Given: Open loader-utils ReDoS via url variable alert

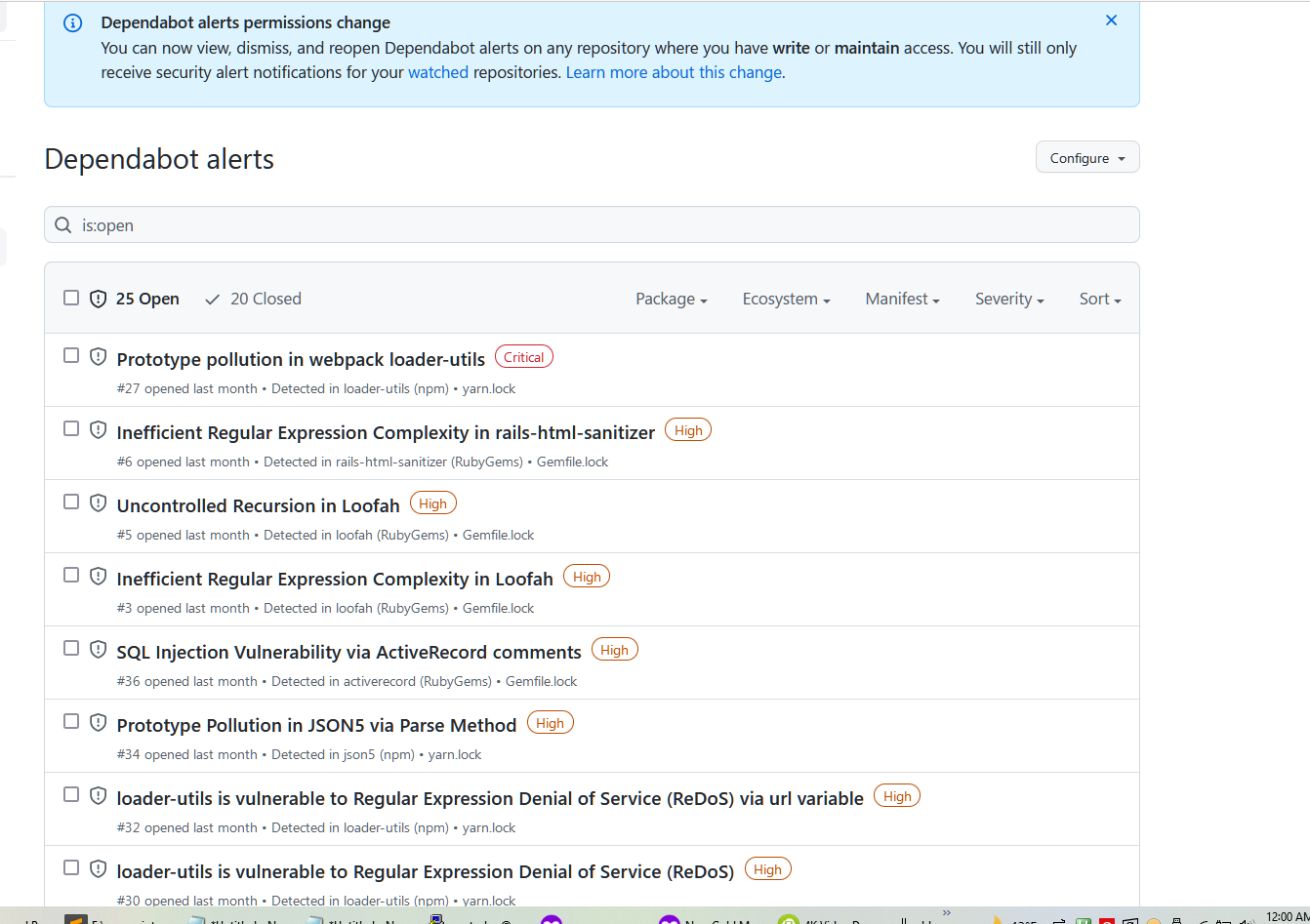Looking at the screenshot, I should pos(490,798).
